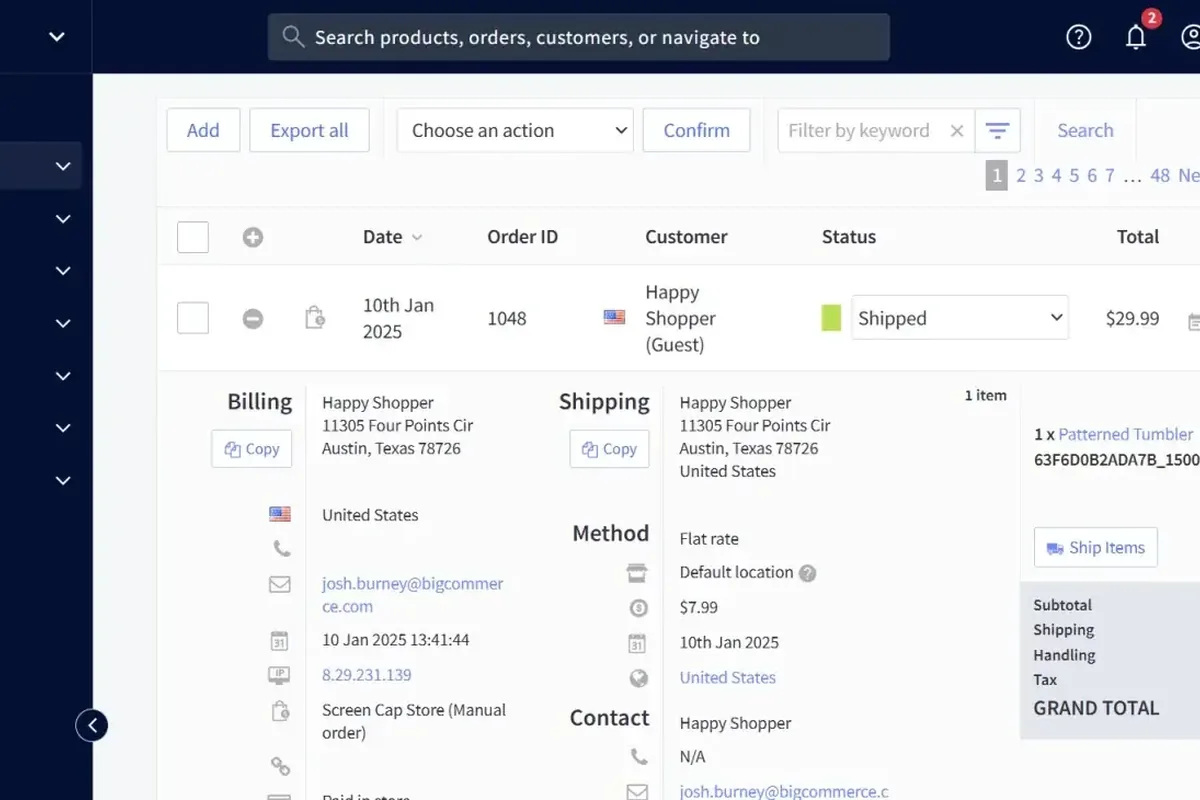
Task: Click the link chain icon in Billing
Action: [280, 766]
